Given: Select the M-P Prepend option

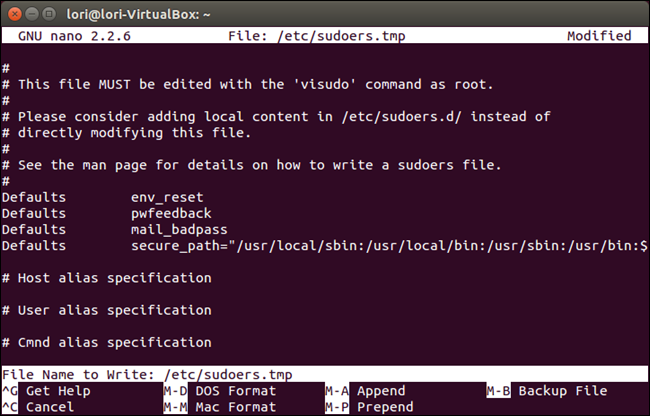Looking at the screenshot, I should coord(369,407).
